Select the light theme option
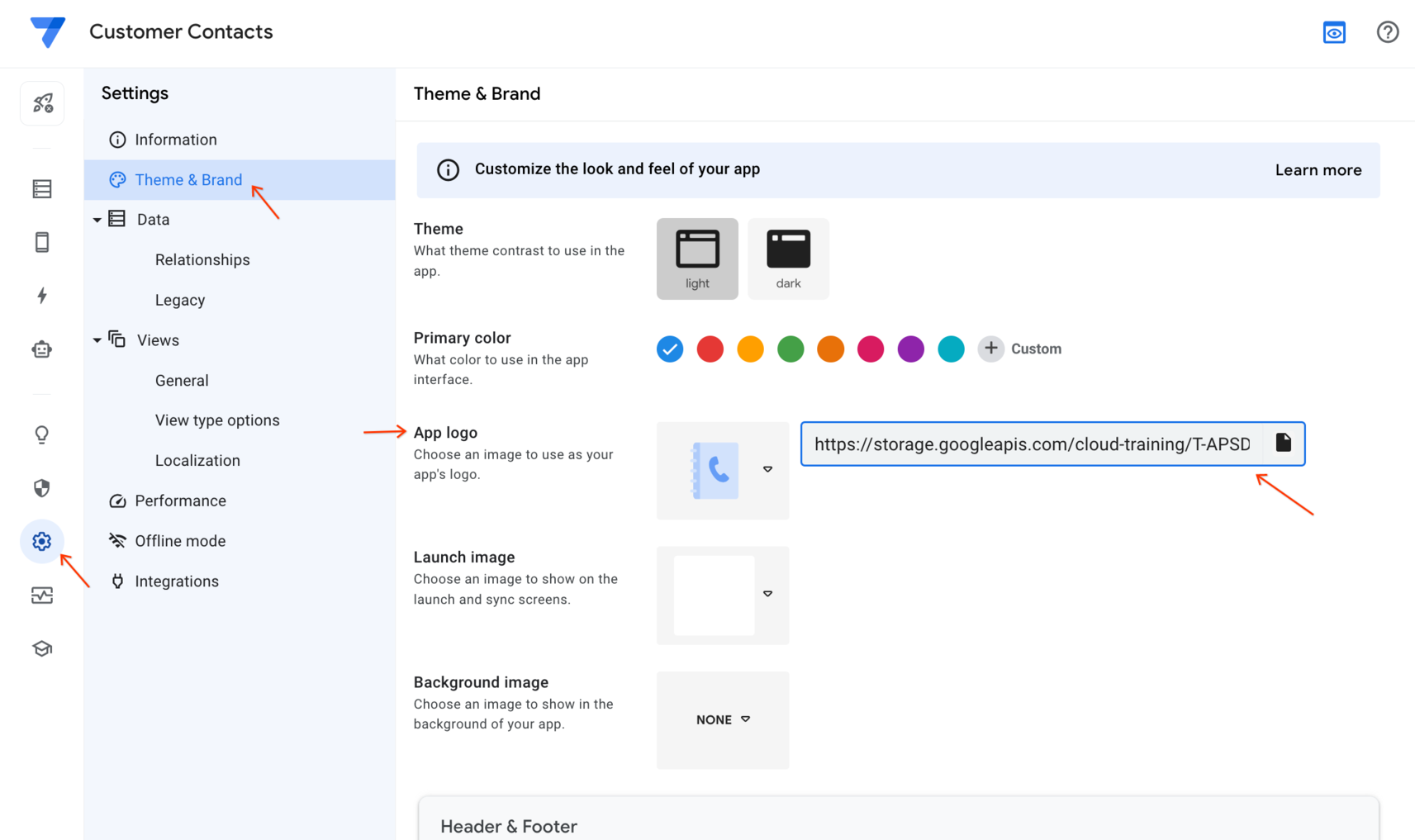 point(697,259)
